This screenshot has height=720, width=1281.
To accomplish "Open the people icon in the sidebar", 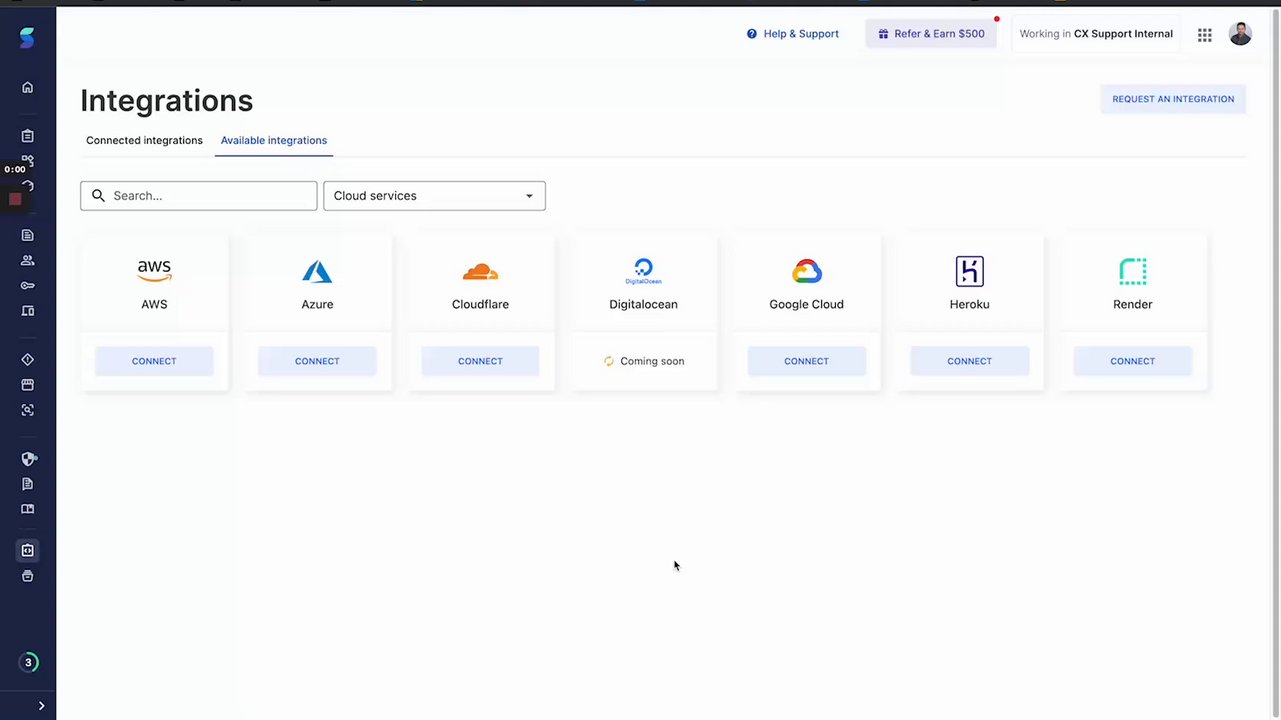I will 28,260.
